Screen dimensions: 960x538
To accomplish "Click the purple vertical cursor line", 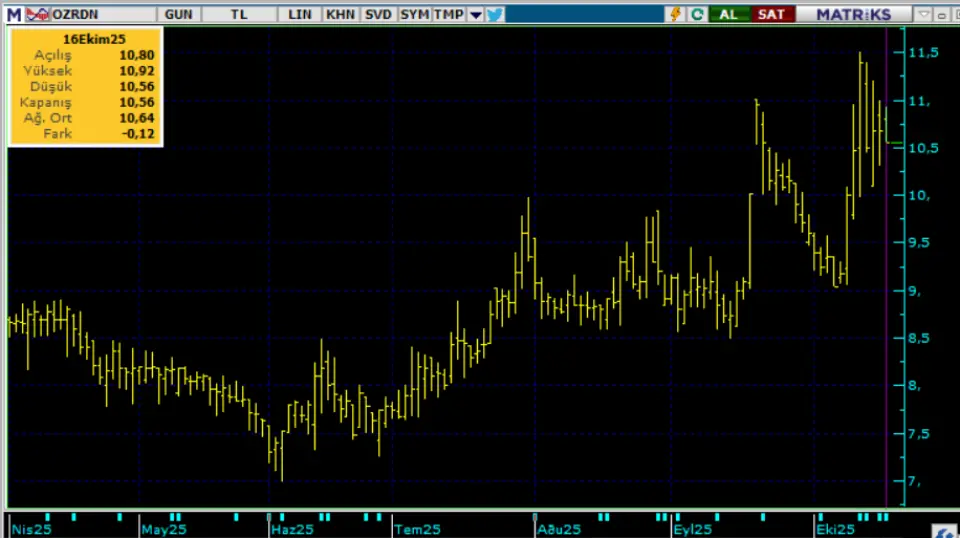I will tap(887, 300).
